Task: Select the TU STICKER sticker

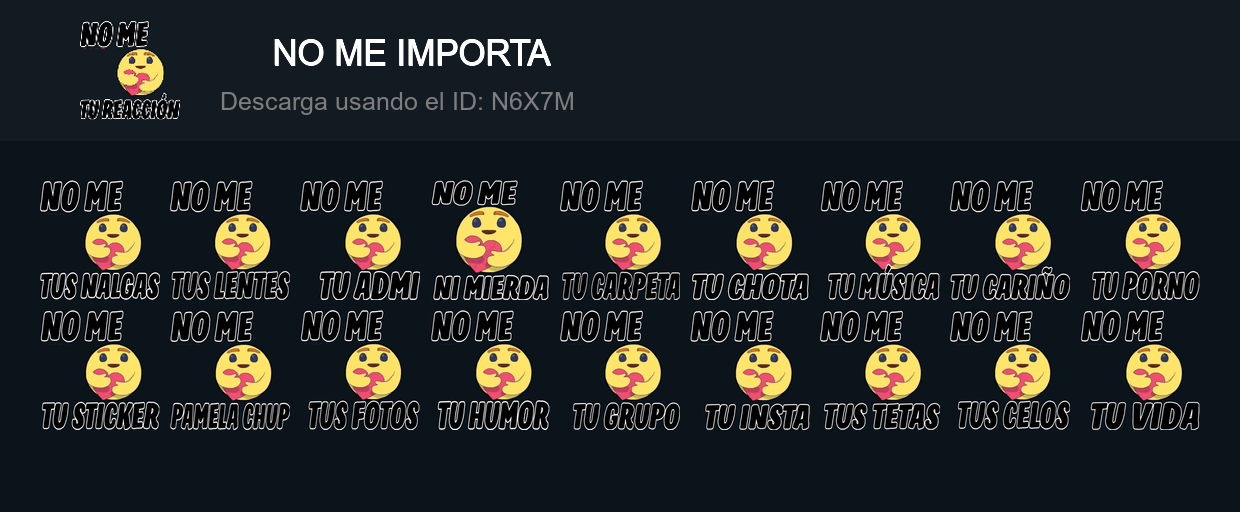Action: [x=100, y=371]
